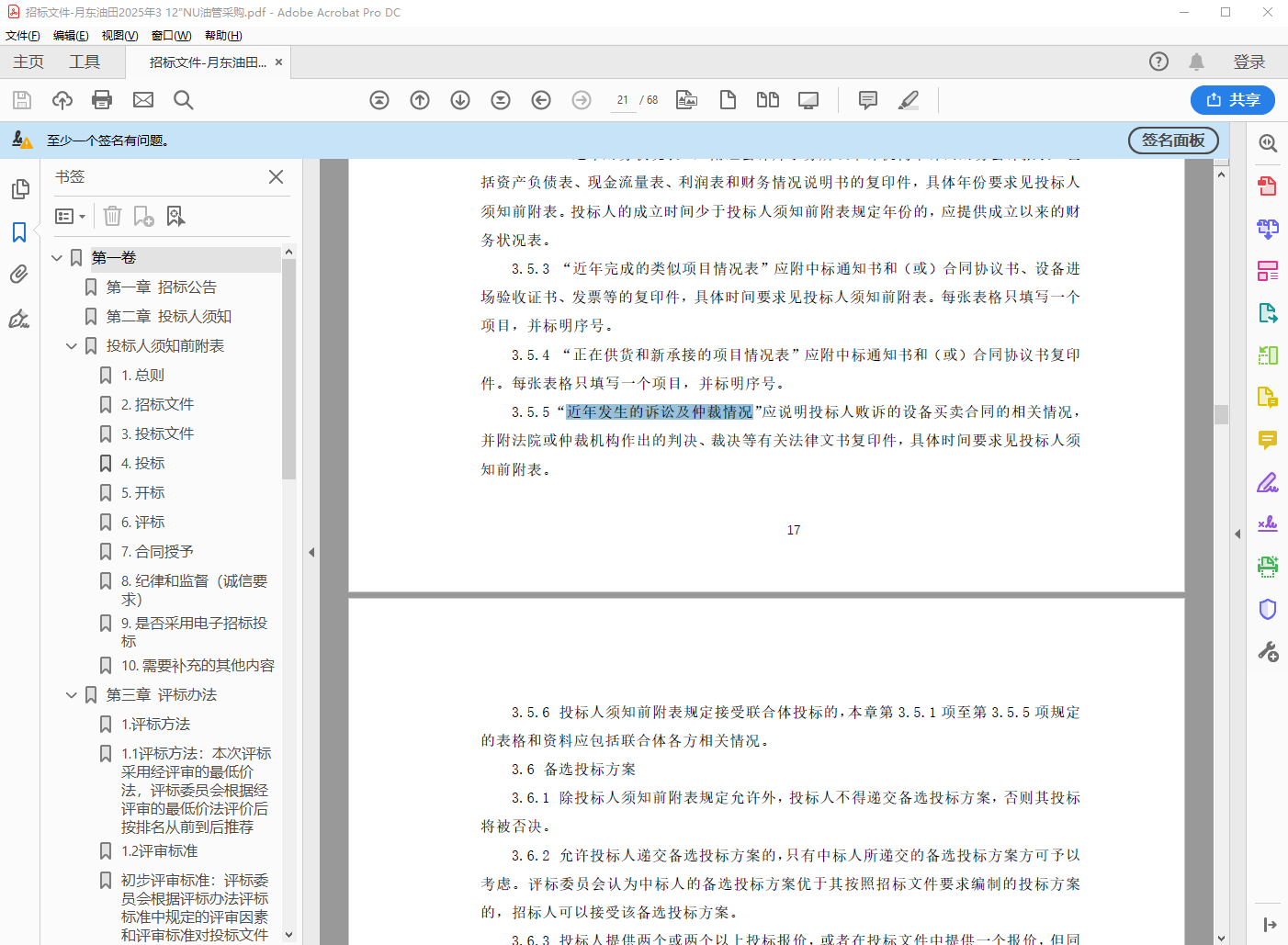The image size is (1288, 945).
Task: Open page thumbnails panel
Action: click(x=19, y=189)
